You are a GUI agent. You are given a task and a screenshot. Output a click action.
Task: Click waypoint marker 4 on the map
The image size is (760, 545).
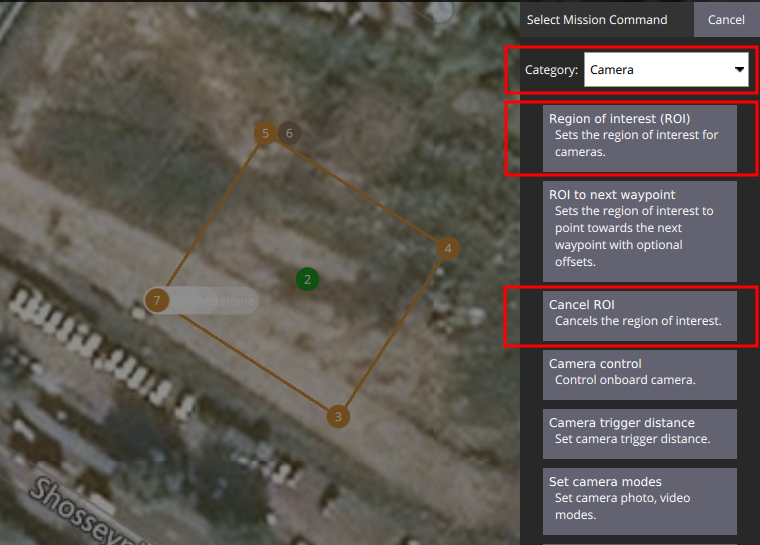[x=448, y=248]
